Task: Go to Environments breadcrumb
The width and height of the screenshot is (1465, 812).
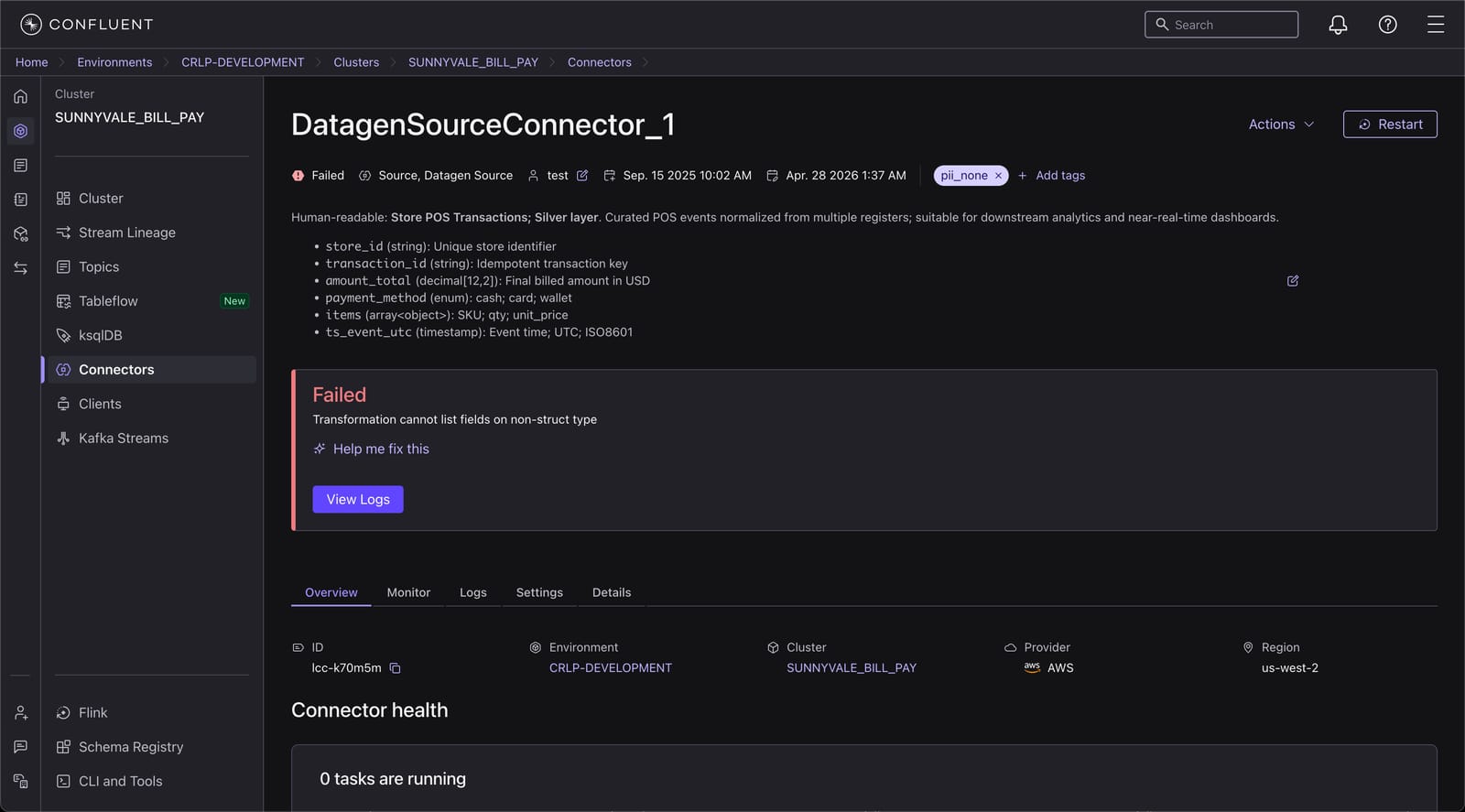Action: coord(114,62)
